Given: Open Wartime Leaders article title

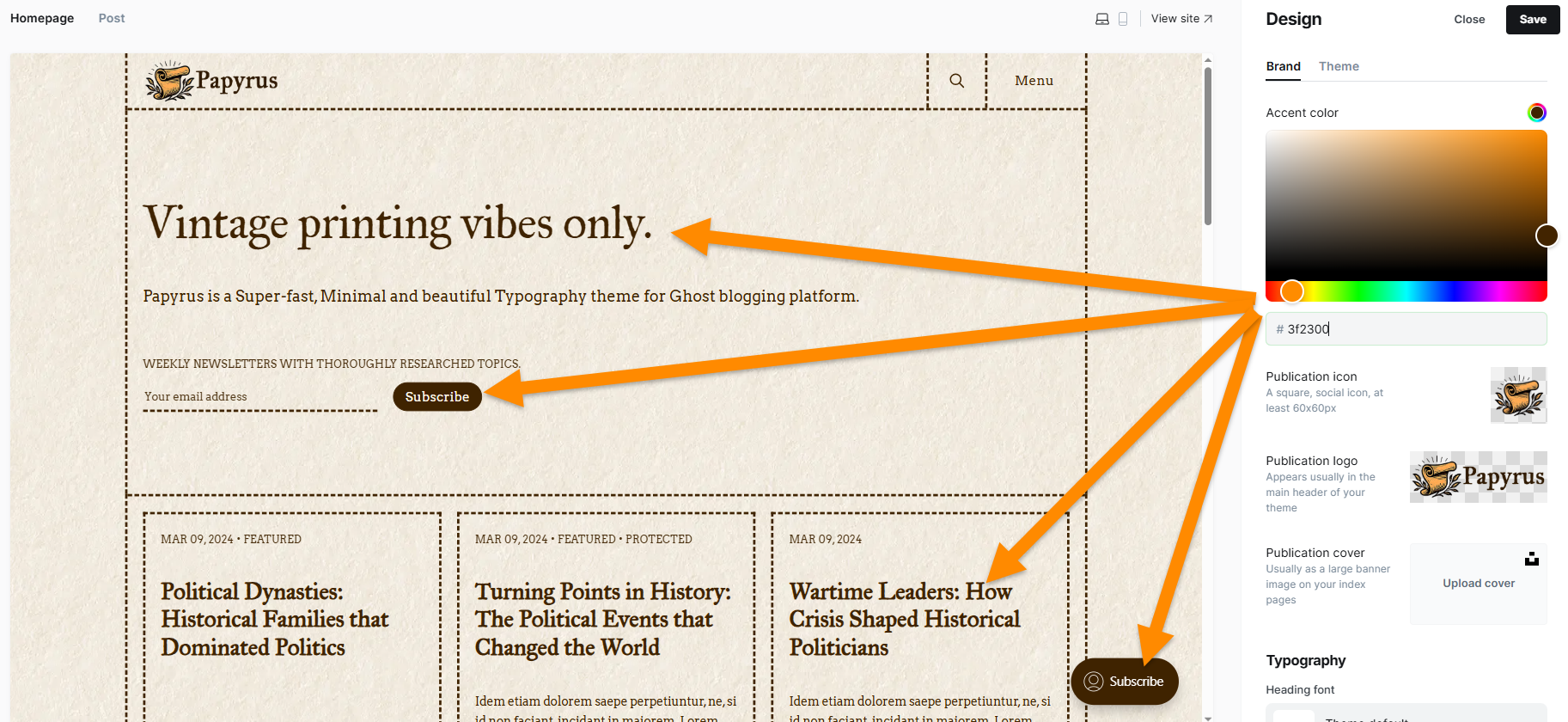Looking at the screenshot, I should (905, 619).
